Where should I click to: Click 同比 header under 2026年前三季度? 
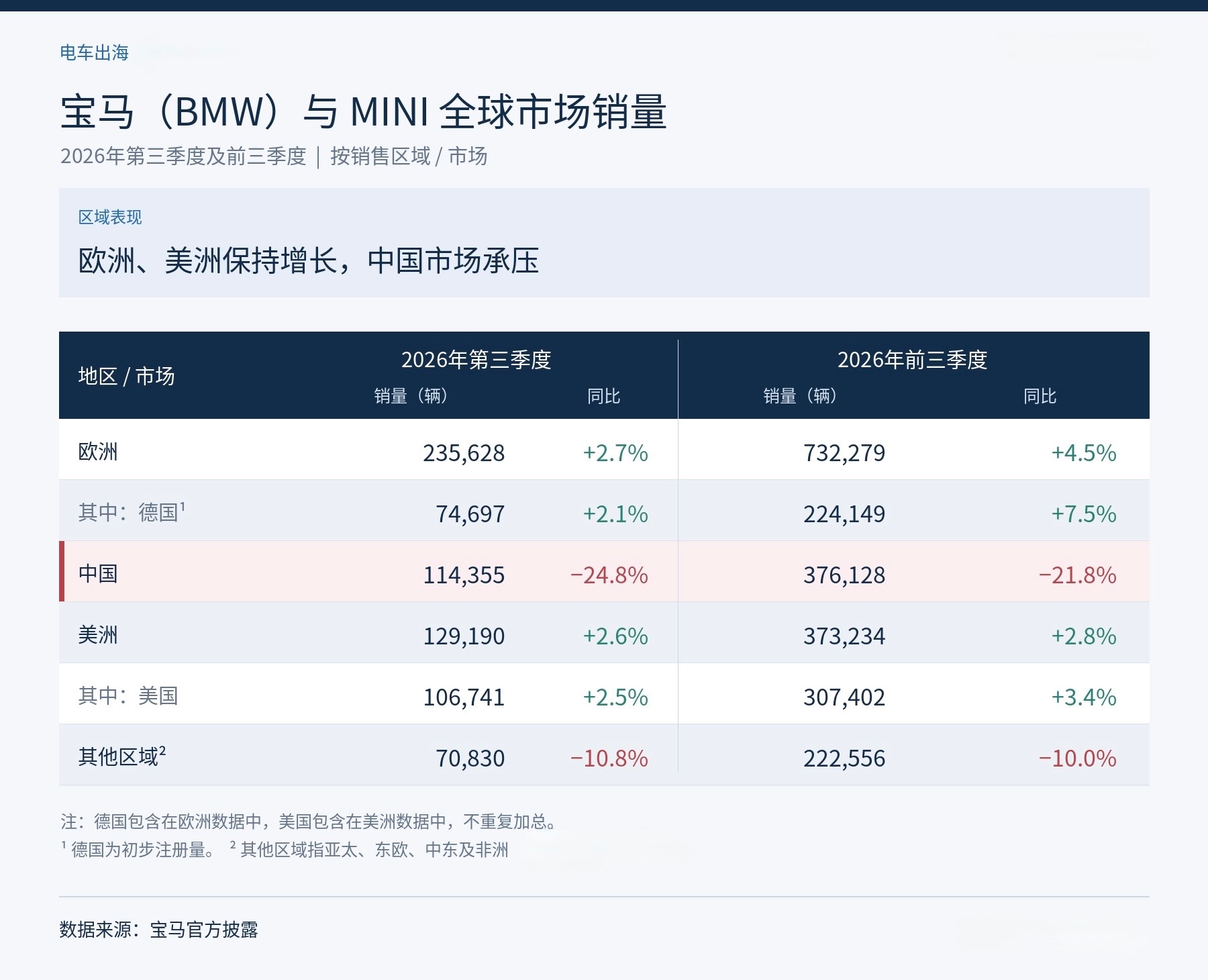(x=1040, y=396)
